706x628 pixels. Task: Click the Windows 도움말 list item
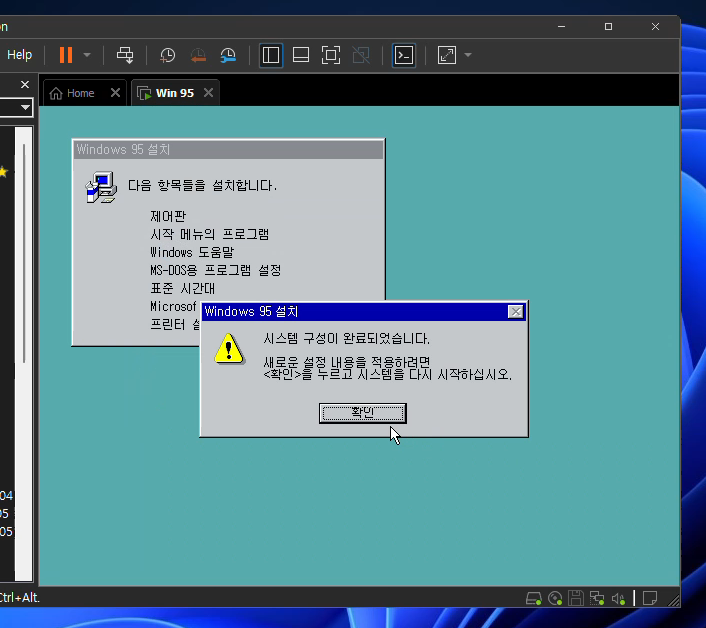coord(192,253)
